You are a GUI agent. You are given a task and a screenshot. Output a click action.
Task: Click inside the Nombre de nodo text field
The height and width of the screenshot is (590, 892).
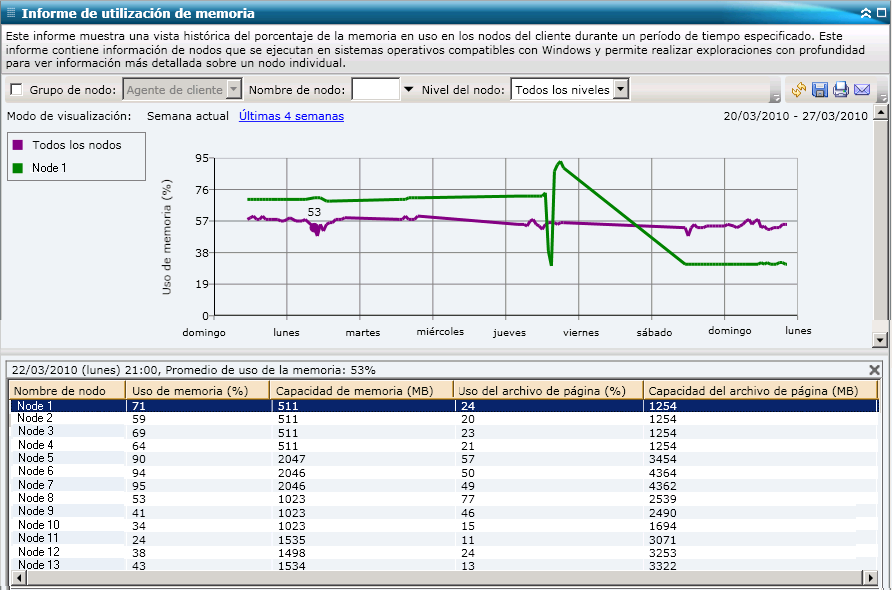[376, 90]
